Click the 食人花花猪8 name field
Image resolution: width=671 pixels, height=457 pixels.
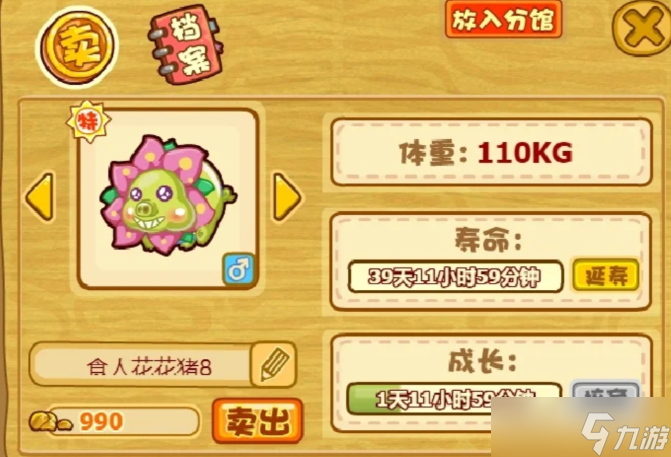(x=143, y=365)
